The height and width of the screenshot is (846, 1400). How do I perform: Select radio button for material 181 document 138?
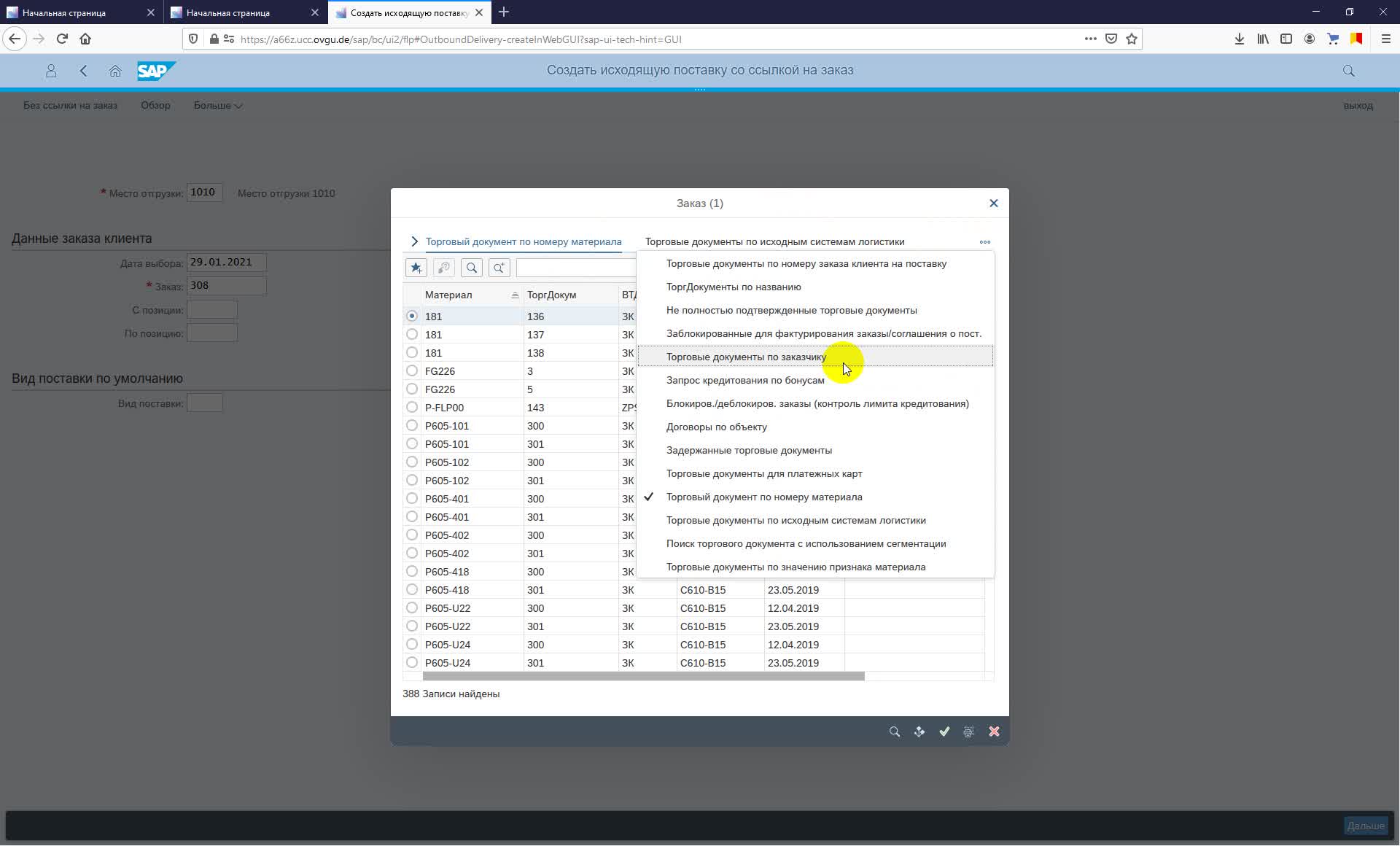(412, 352)
